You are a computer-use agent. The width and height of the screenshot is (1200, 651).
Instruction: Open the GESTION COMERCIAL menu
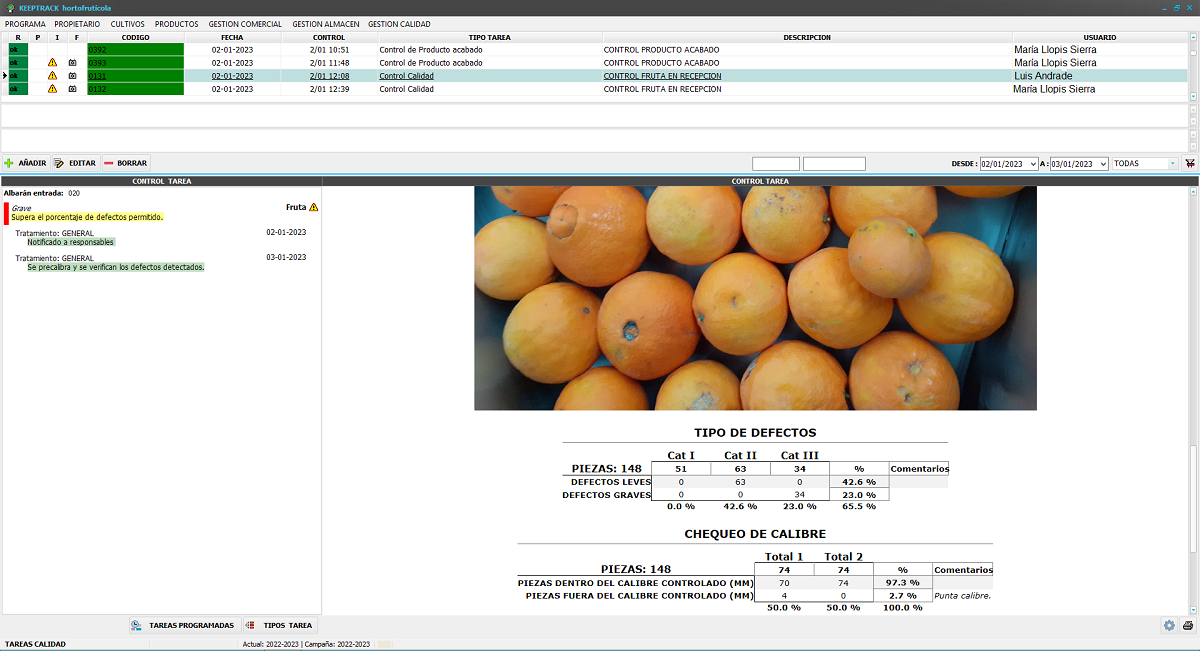(x=245, y=23)
